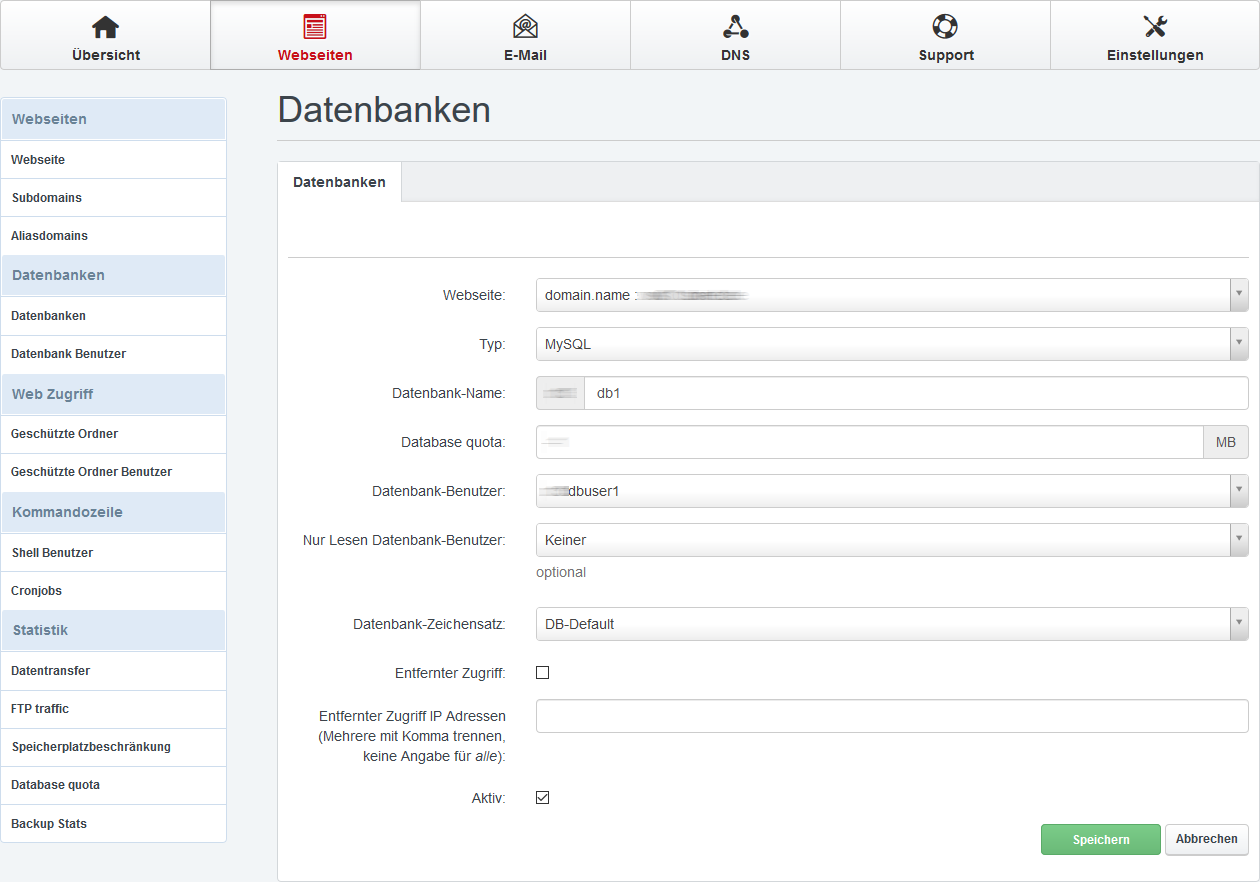
Task: Focus the Entfernter Zugriff IP Adressen field
Action: click(891, 716)
